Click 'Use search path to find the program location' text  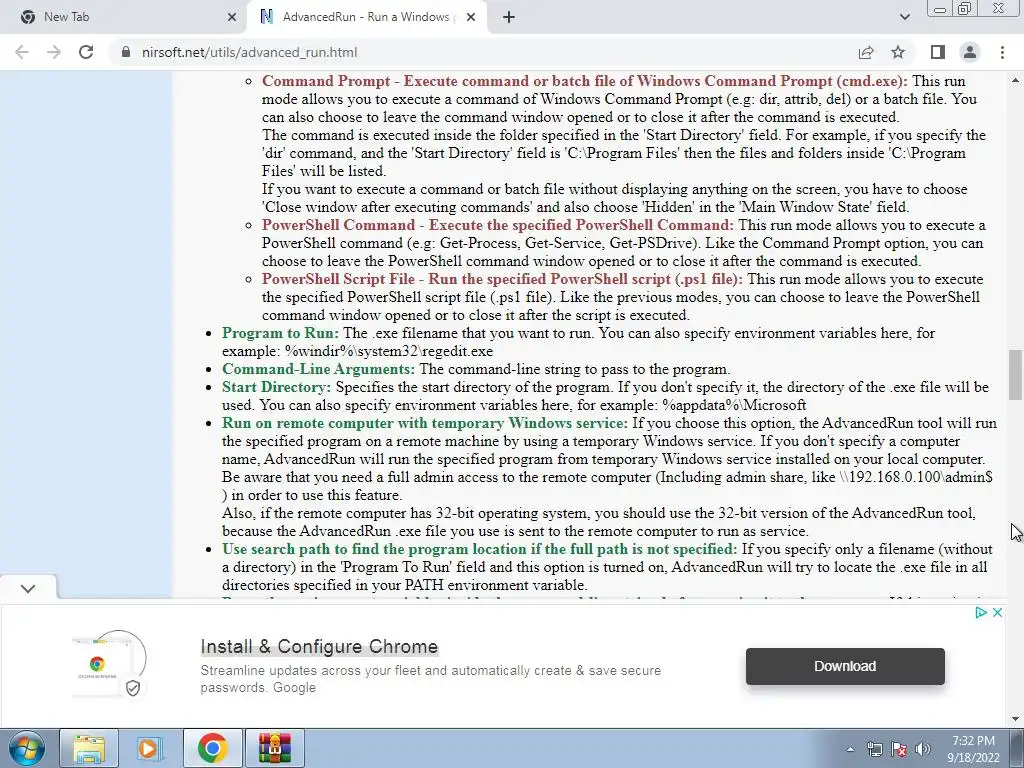[479, 549]
